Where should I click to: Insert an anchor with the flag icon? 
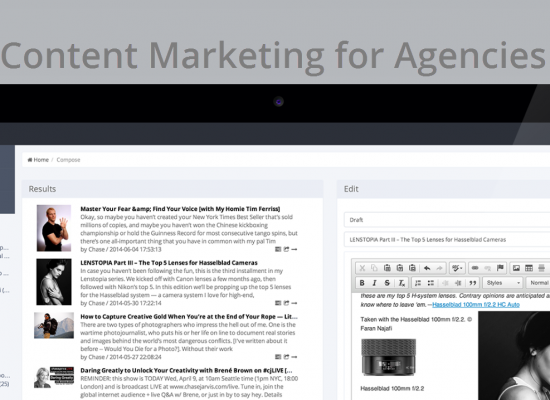pos(500,268)
